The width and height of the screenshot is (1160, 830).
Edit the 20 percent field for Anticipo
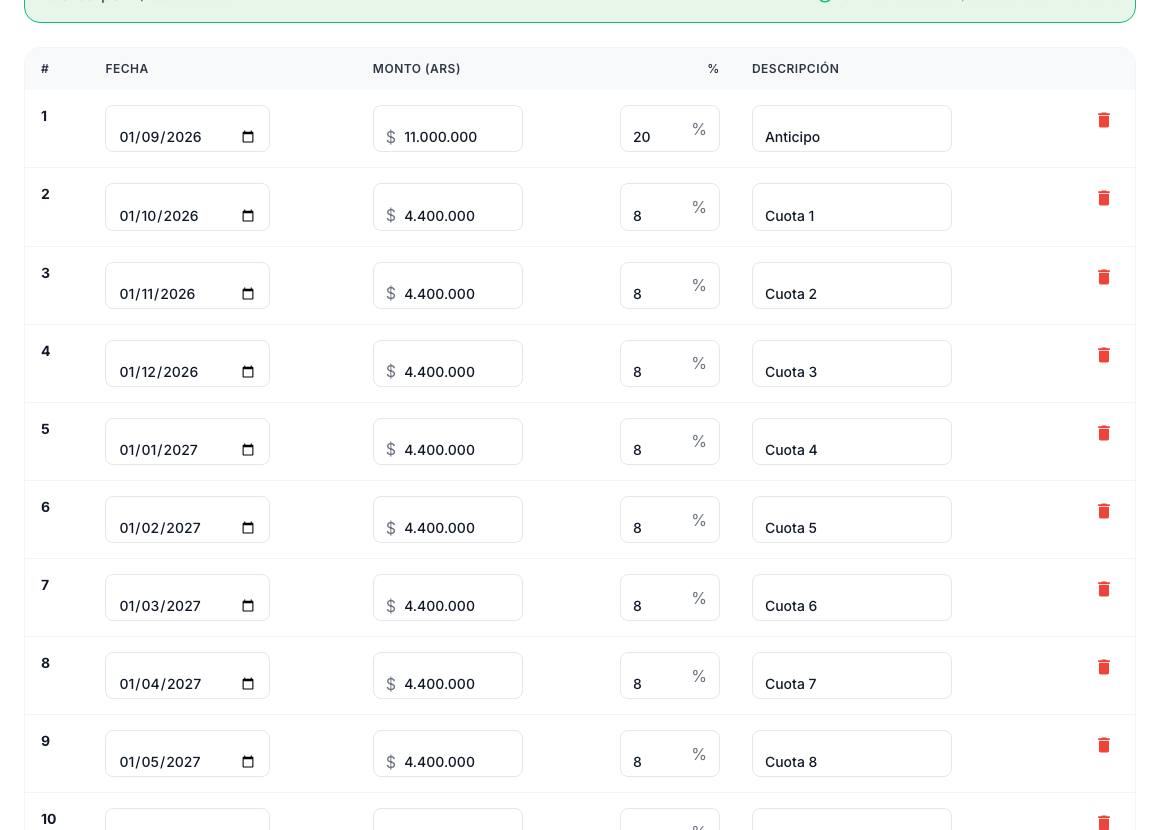pos(670,129)
